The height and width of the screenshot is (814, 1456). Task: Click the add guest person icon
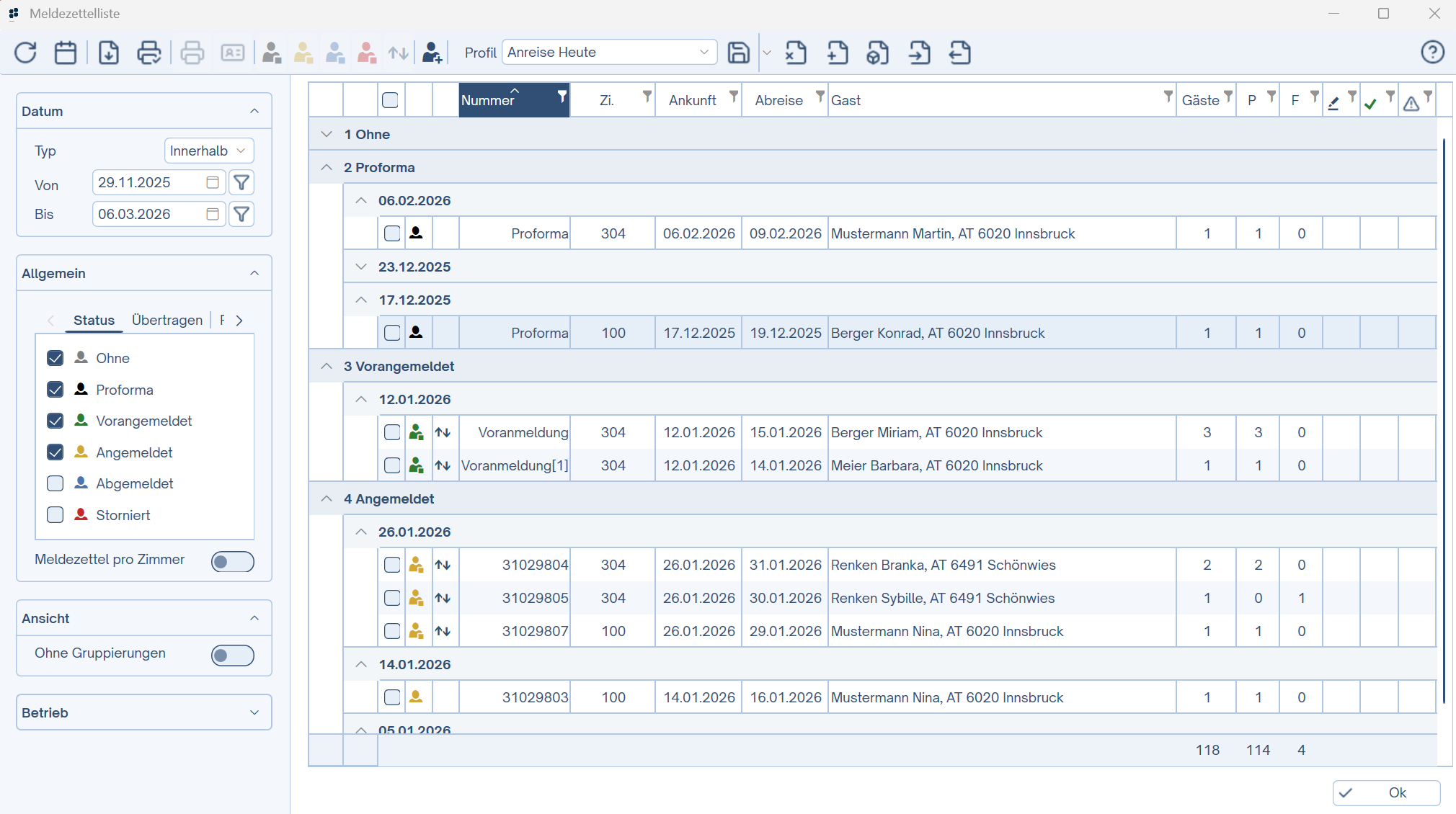coord(432,53)
